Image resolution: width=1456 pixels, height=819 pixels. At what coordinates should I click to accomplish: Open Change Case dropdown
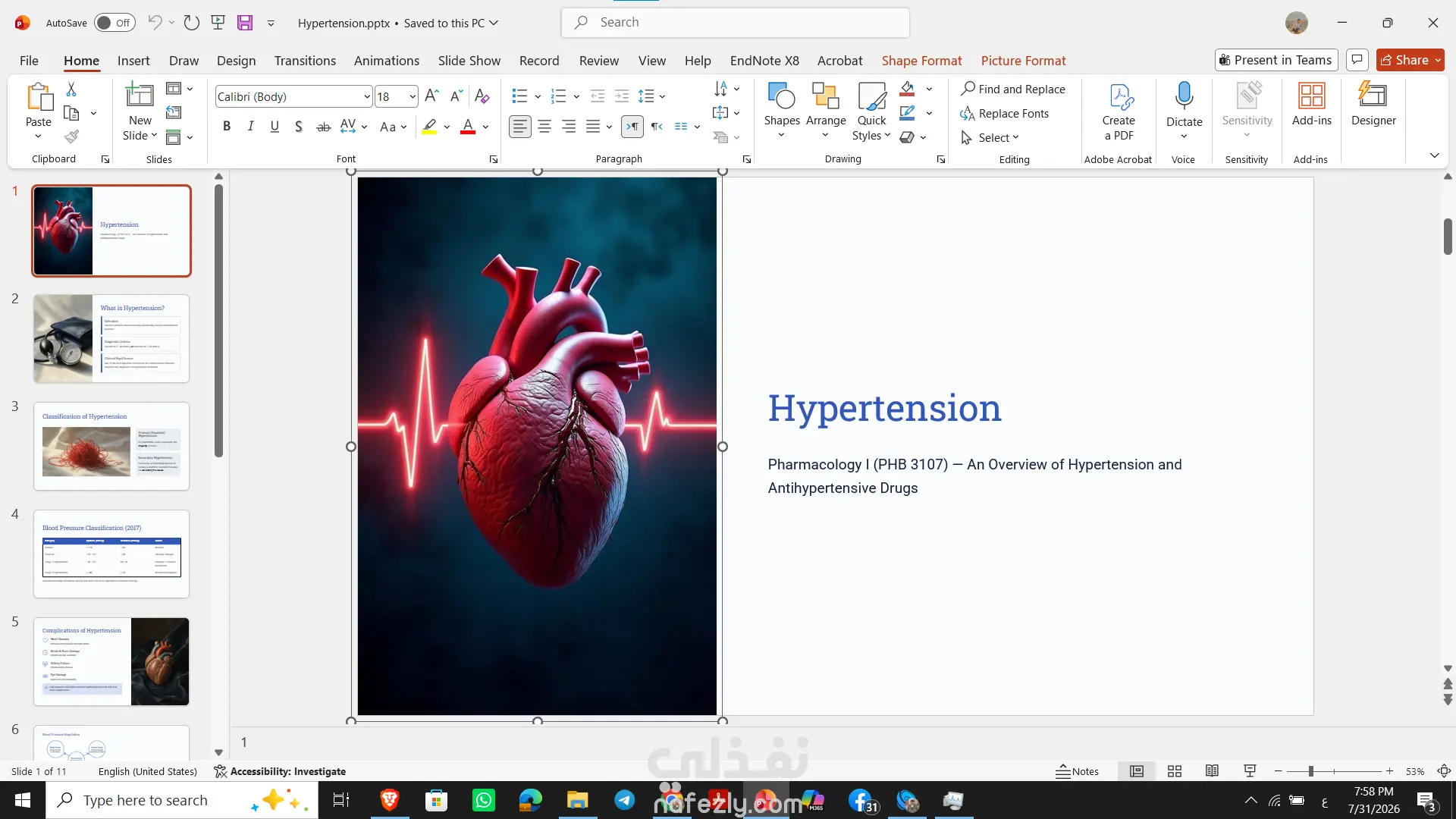click(394, 127)
